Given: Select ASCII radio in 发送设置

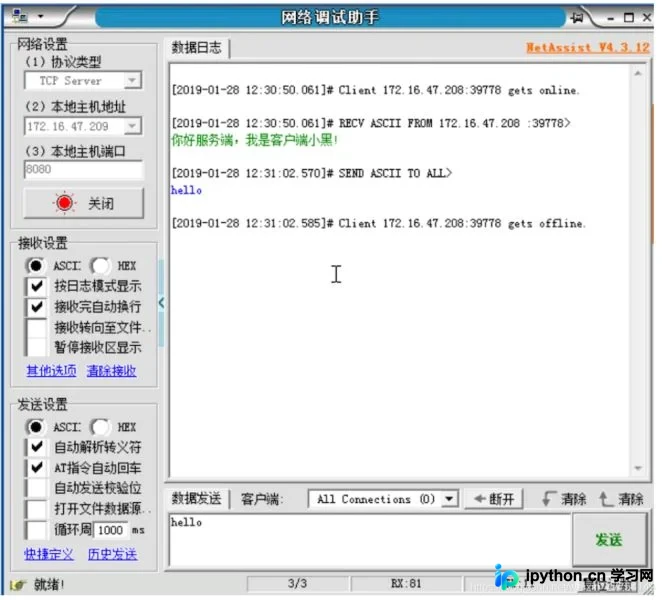Looking at the screenshot, I should point(35,427).
